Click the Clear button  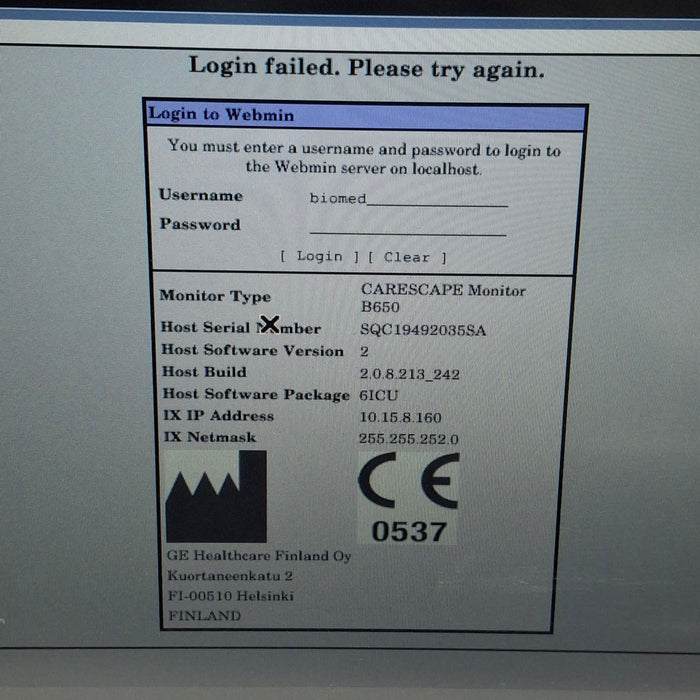[407, 257]
